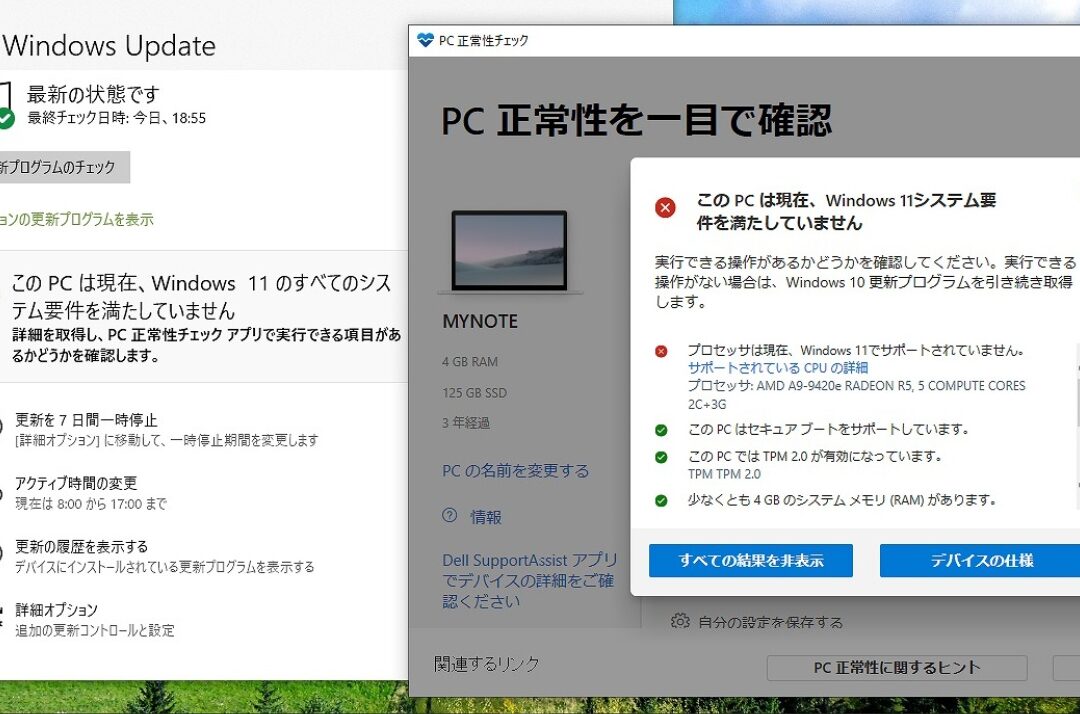Click the PC 正常性チェック window title text
Screen dimensions: 1080x714
coord(484,41)
